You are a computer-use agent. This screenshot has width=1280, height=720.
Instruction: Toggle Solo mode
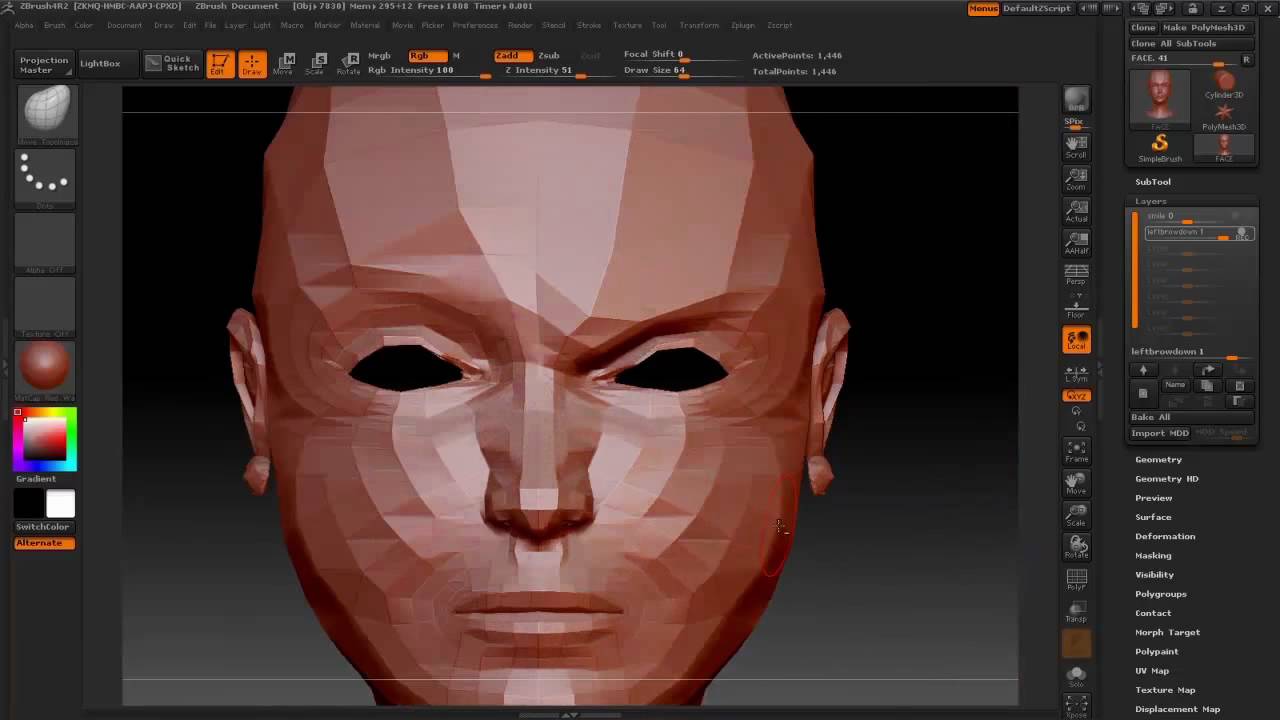(x=1076, y=677)
